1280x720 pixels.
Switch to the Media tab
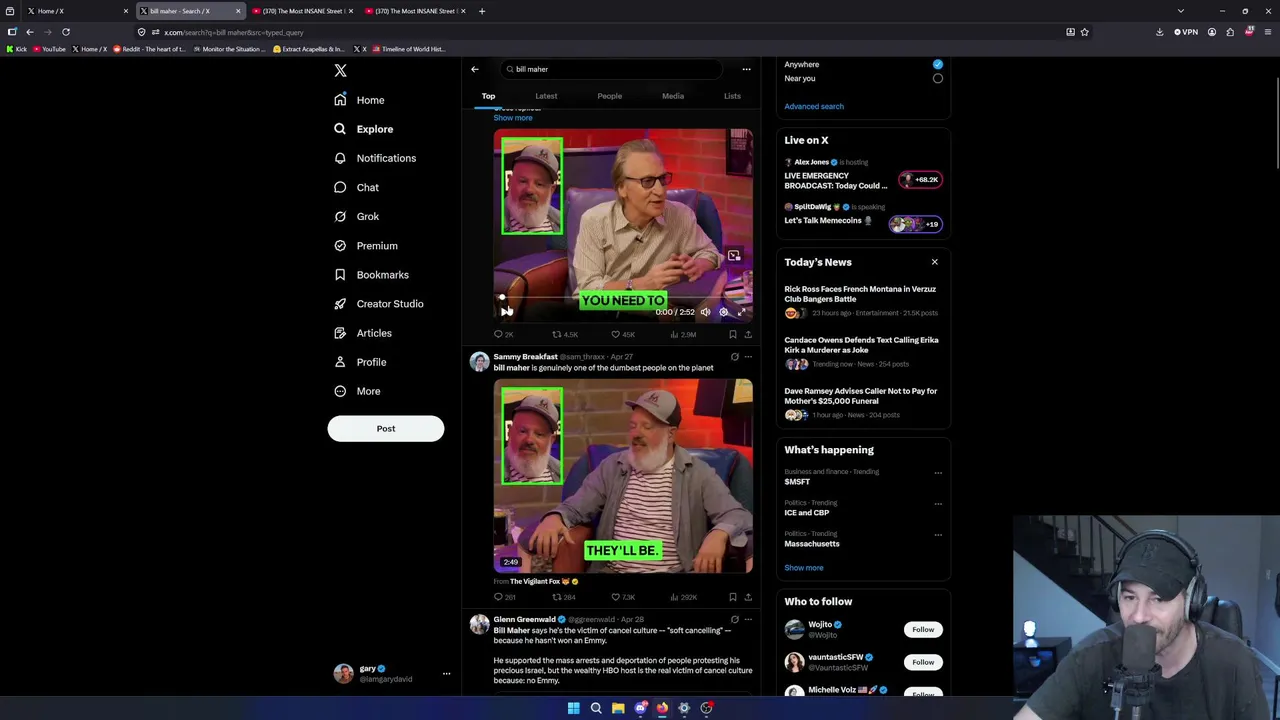(673, 96)
